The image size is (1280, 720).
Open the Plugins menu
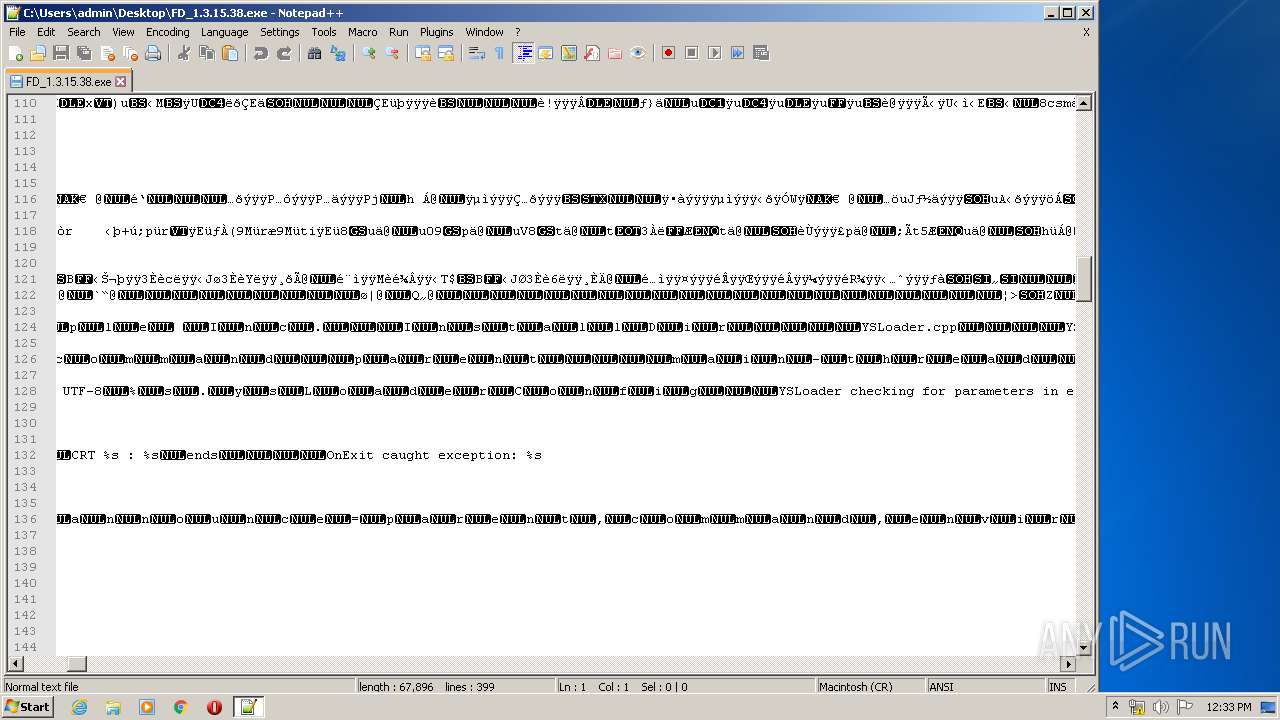click(437, 32)
